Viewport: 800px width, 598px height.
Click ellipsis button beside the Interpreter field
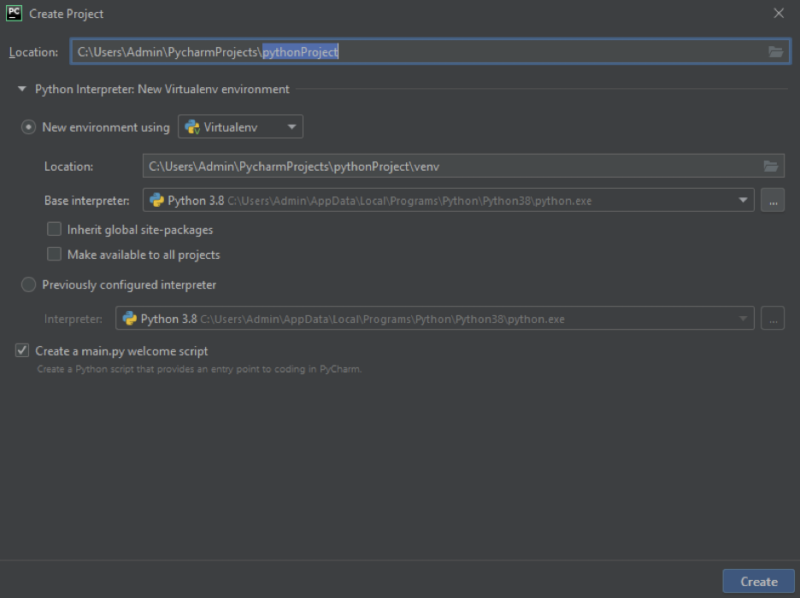[x=772, y=319]
